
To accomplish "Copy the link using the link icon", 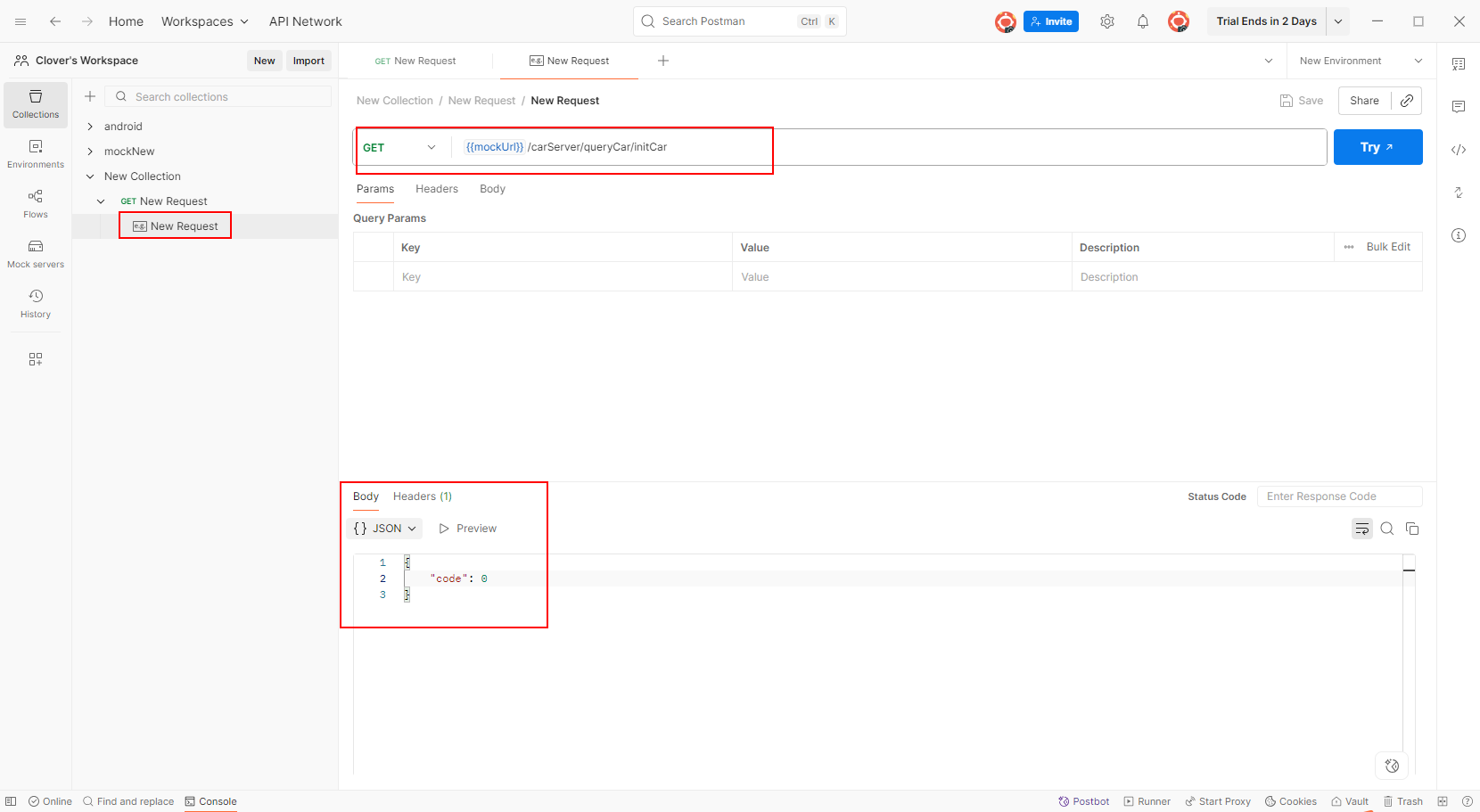I will click(x=1407, y=101).
